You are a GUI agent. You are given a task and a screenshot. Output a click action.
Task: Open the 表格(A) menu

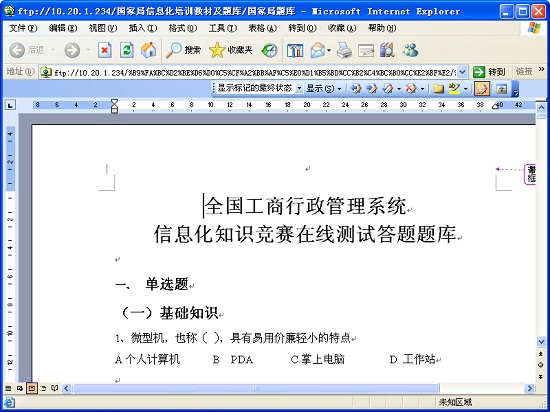coord(262,28)
